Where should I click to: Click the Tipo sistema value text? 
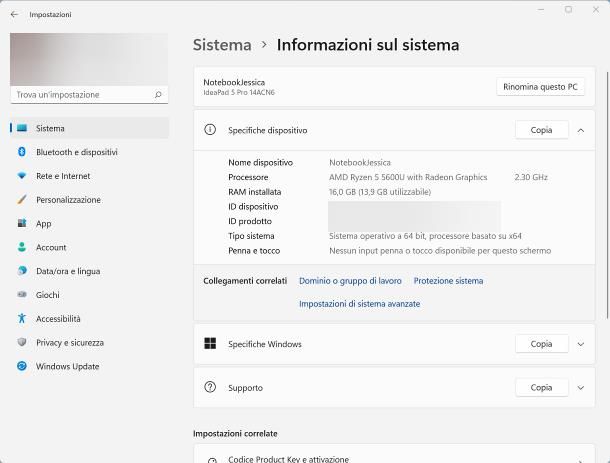425,236
